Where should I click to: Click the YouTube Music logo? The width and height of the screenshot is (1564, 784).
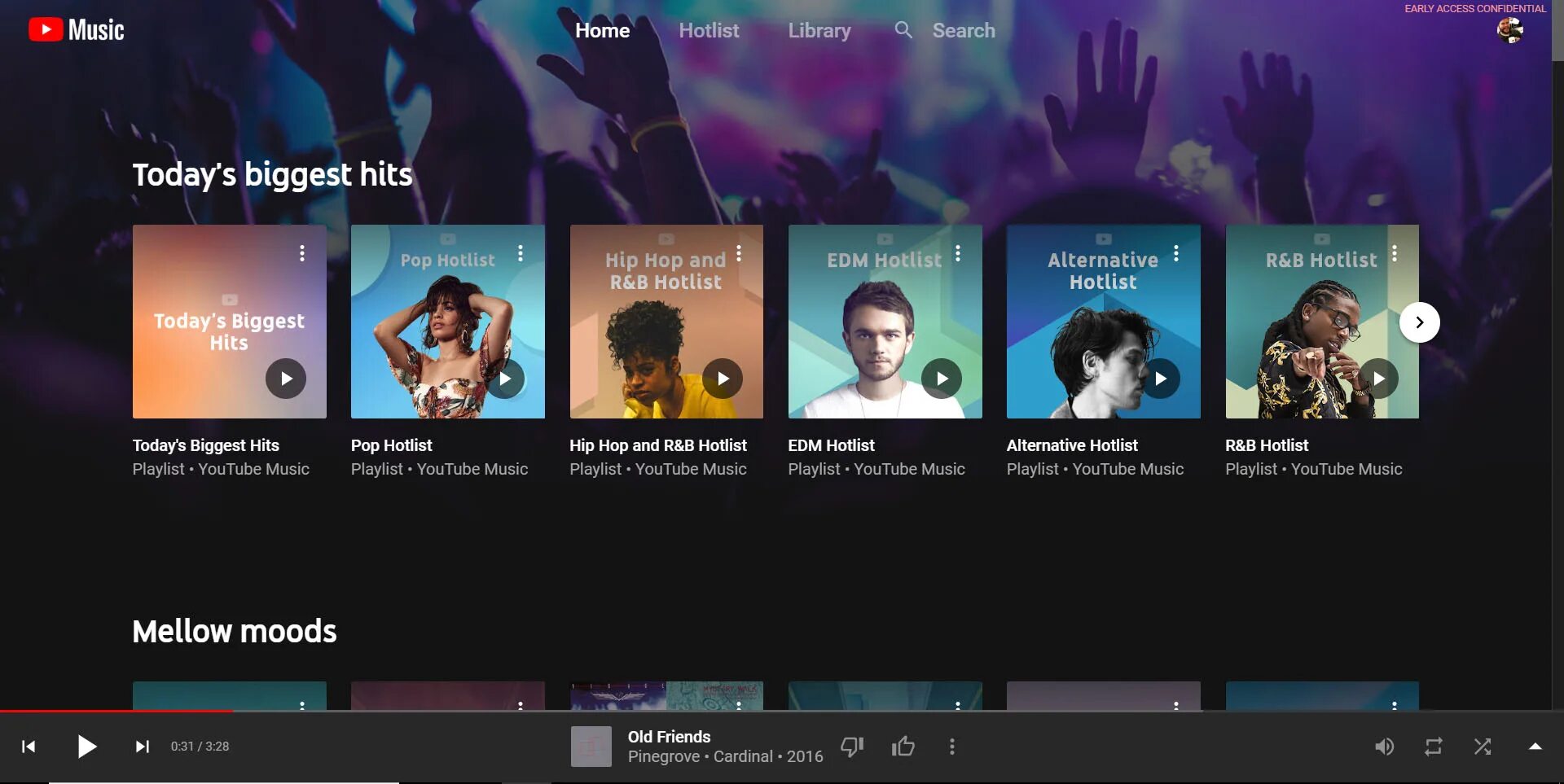tap(77, 30)
